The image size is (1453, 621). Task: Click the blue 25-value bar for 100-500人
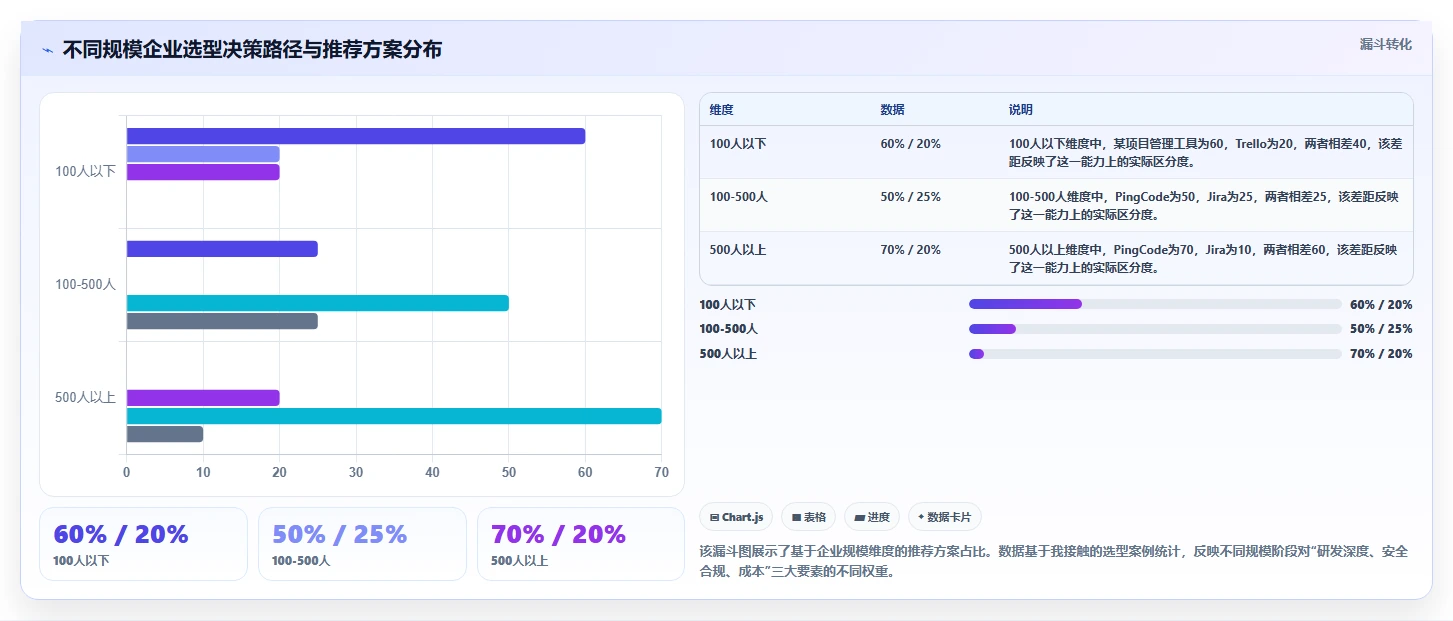(x=222, y=249)
